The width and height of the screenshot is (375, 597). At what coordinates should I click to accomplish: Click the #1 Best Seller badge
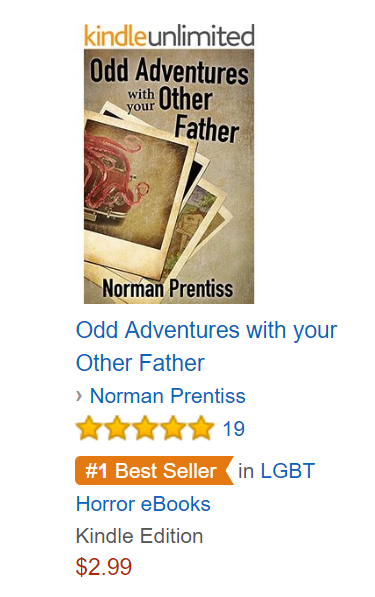[x=154, y=471]
